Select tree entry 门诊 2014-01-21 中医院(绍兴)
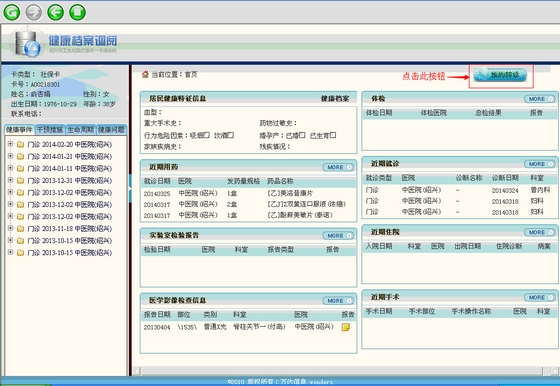 [70, 157]
